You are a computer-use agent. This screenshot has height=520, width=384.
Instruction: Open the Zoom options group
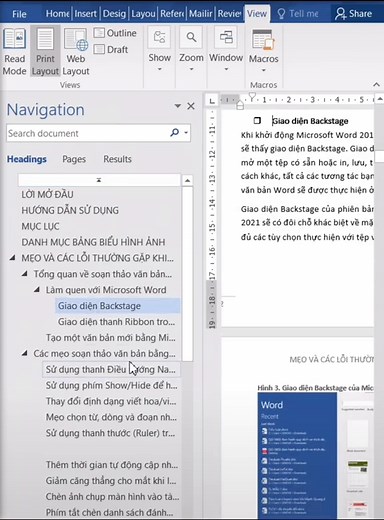(191, 50)
